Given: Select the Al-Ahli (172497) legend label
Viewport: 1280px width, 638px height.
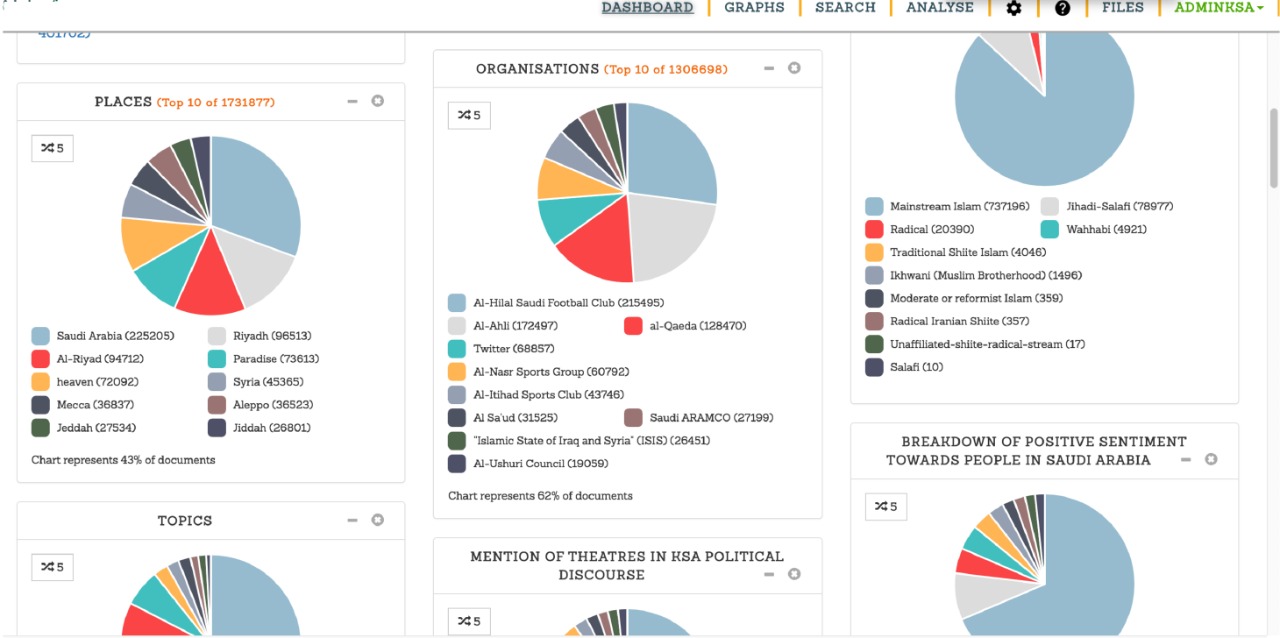Looking at the screenshot, I should point(516,326).
